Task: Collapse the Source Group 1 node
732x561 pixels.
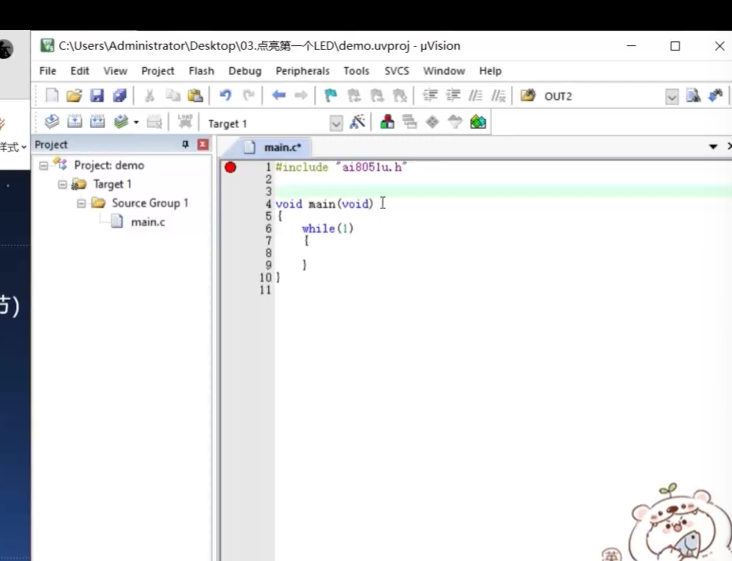Action: [81, 203]
